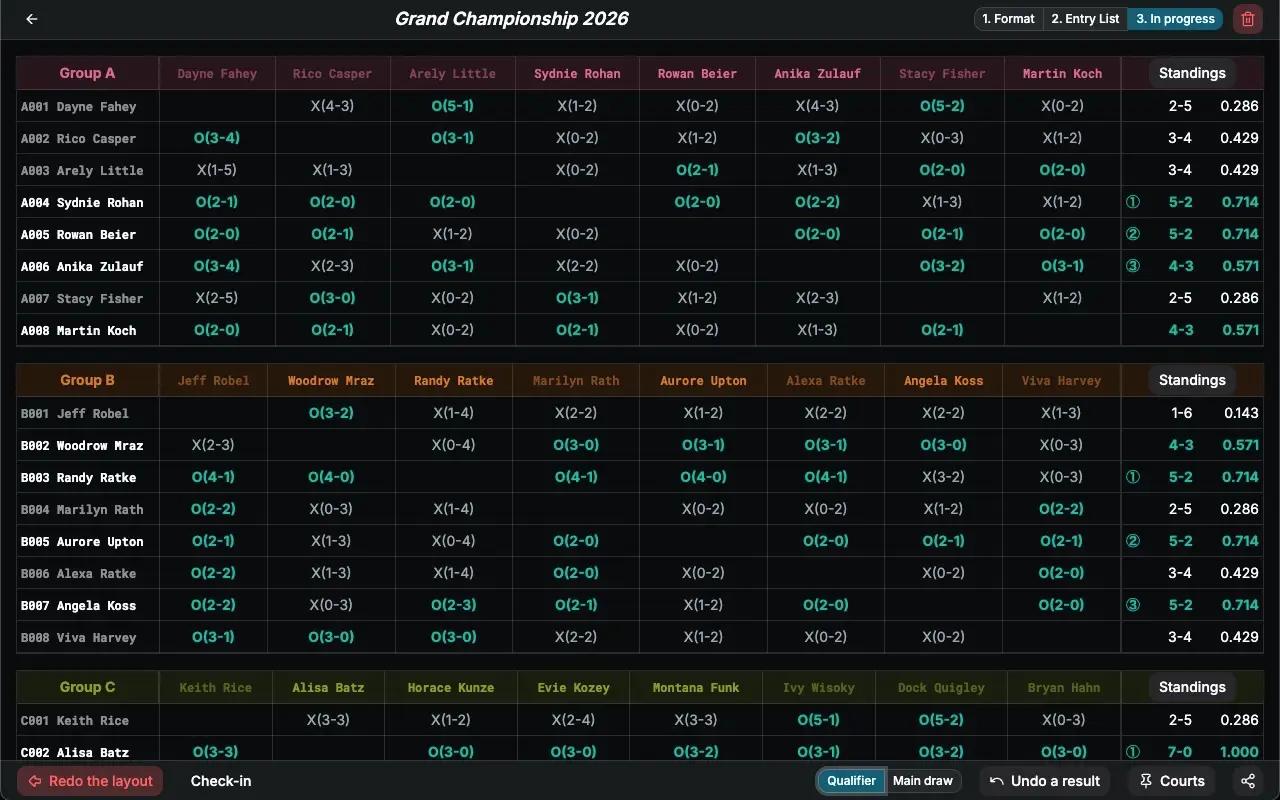
Task: Click Woodrow Mraz vs Viva Harvey X(0-3) cell
Action: (1062, 445)
